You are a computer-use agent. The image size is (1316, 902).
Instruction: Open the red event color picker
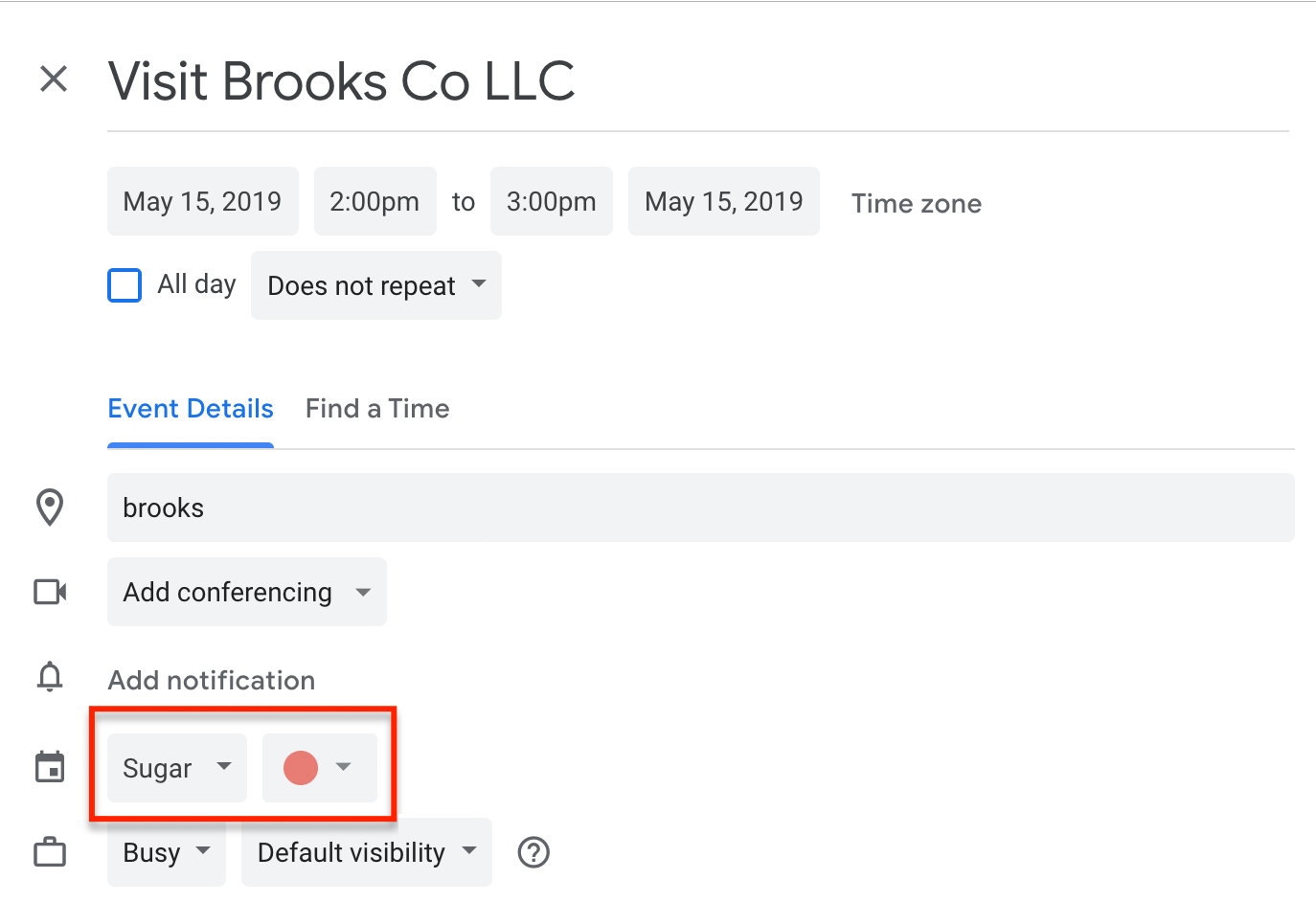click(319, 768)
